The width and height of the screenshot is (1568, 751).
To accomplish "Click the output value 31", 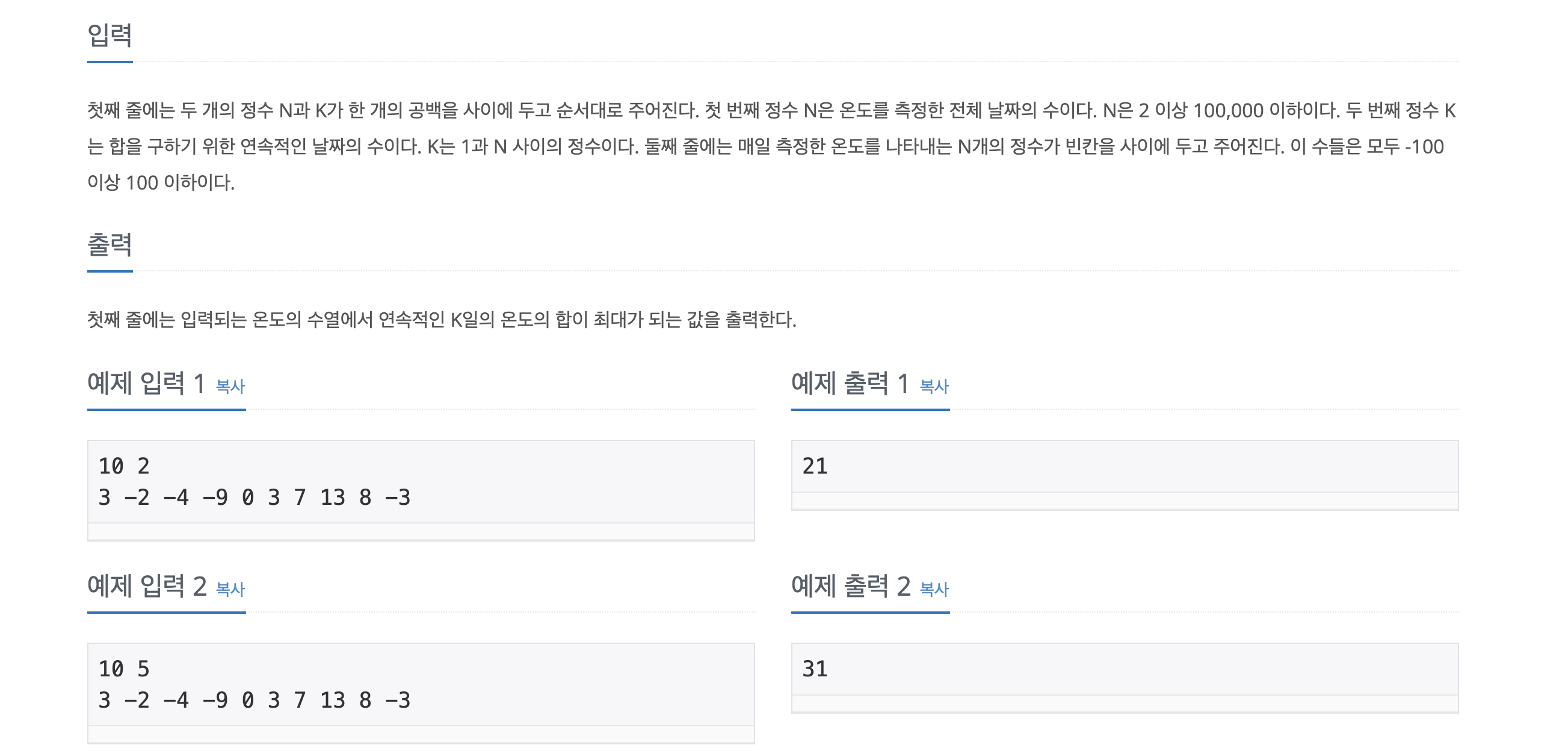I will tap(815, 669).
